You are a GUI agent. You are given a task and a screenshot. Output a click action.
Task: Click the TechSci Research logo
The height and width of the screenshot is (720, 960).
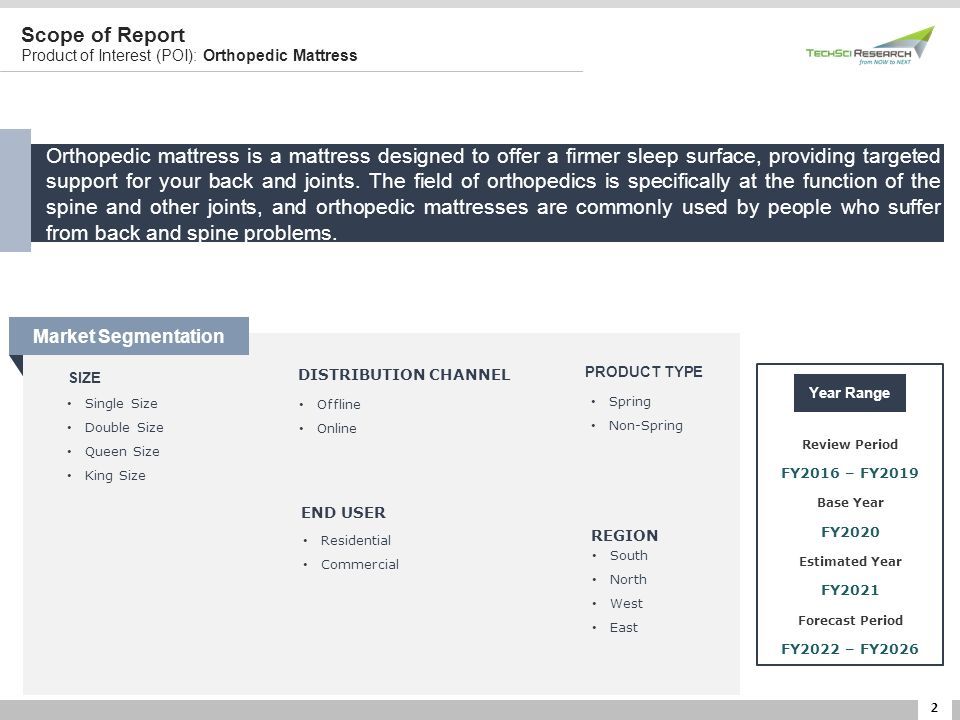pos(870,45)
